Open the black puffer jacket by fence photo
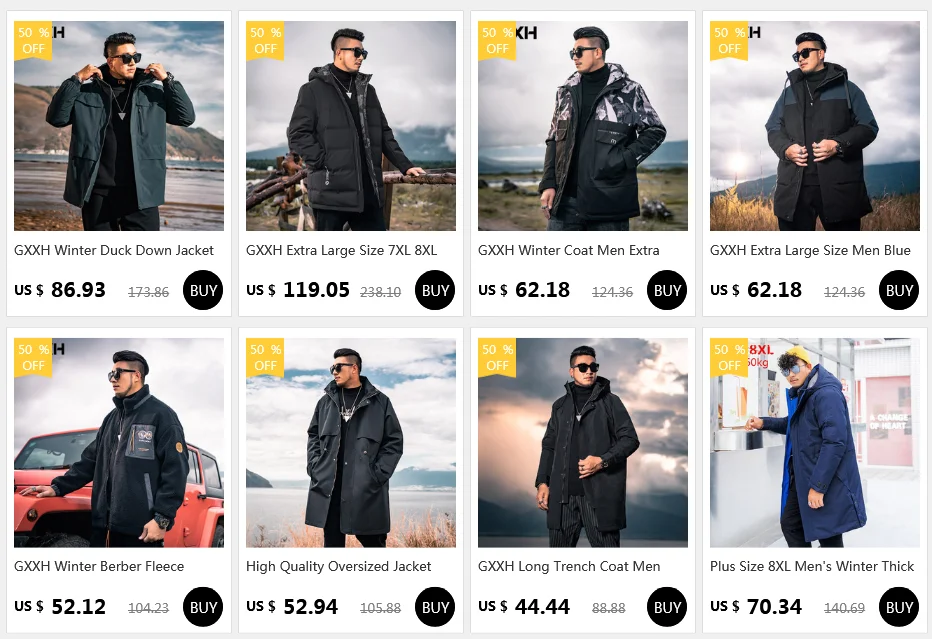The image size is (932, 639). pos(351,126)
